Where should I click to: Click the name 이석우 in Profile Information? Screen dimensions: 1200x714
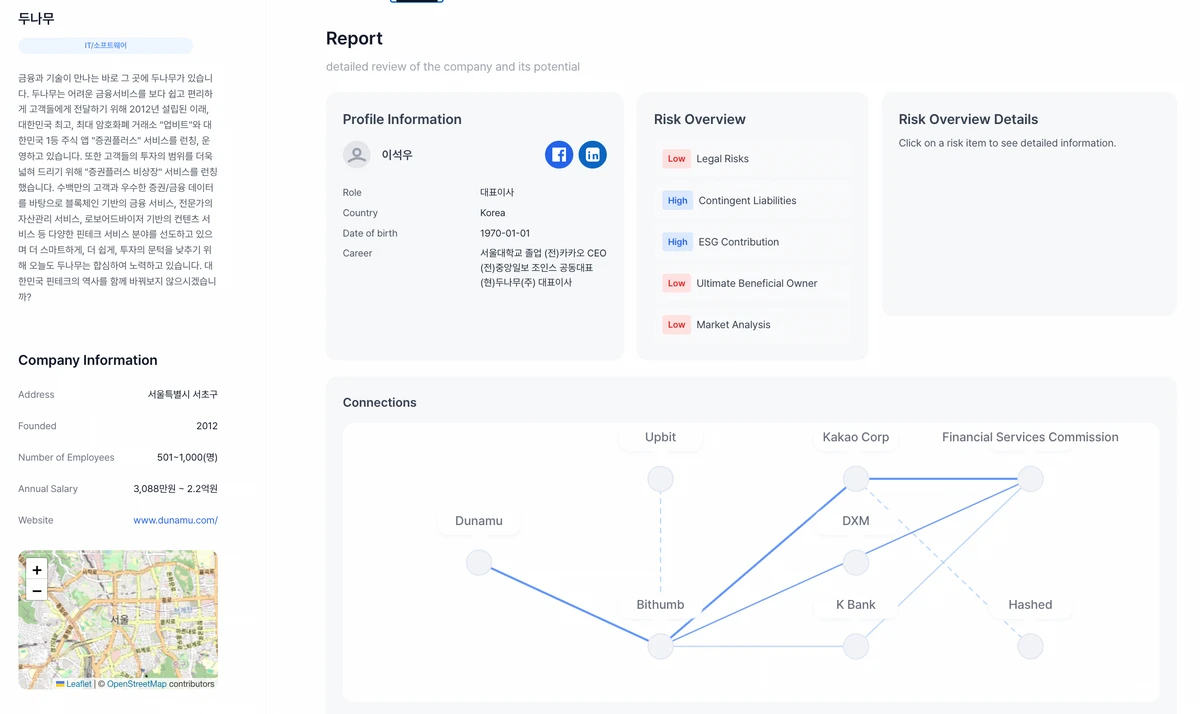click(397, 155)
